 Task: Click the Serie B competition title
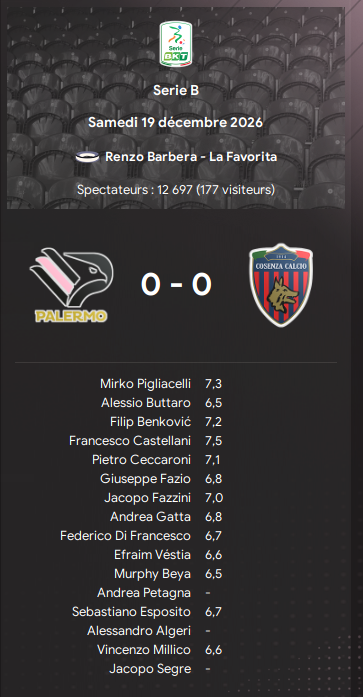176,91
